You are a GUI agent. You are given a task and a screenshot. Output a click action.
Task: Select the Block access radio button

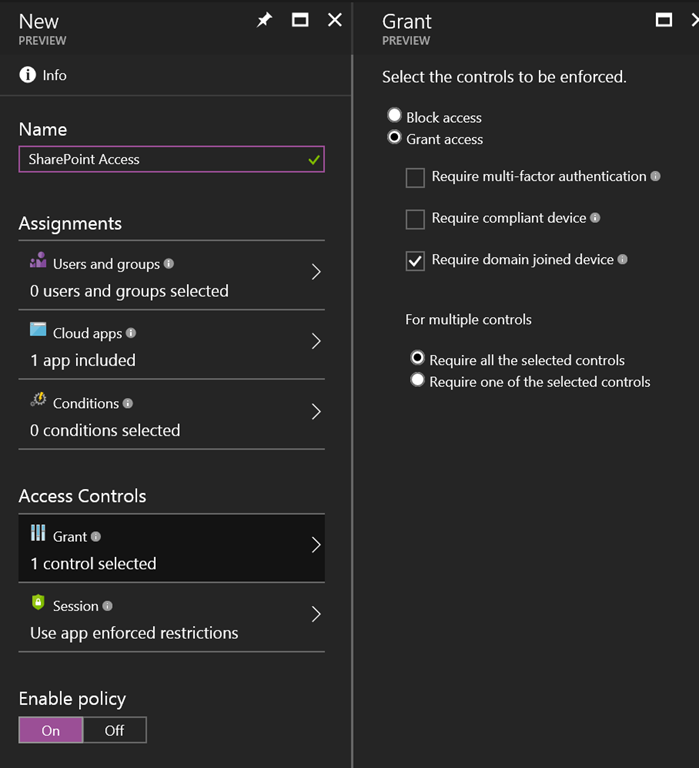pyautogui.click(x=395, y=116)
